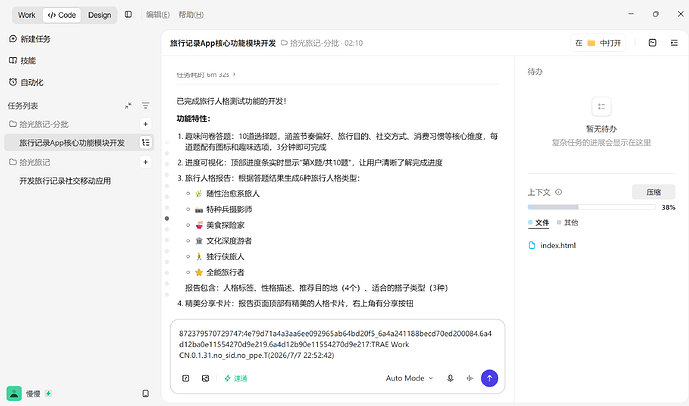Expand the 任务耗时 6m 32s details
Screen dimensions: 689x406
(x=206, y=75)
